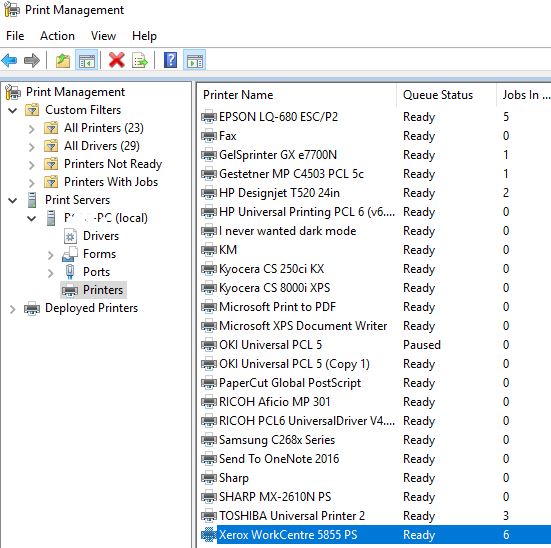This screenshot has height=548, width=551.
Task: Select Printers node in tree
Action: 103,290
